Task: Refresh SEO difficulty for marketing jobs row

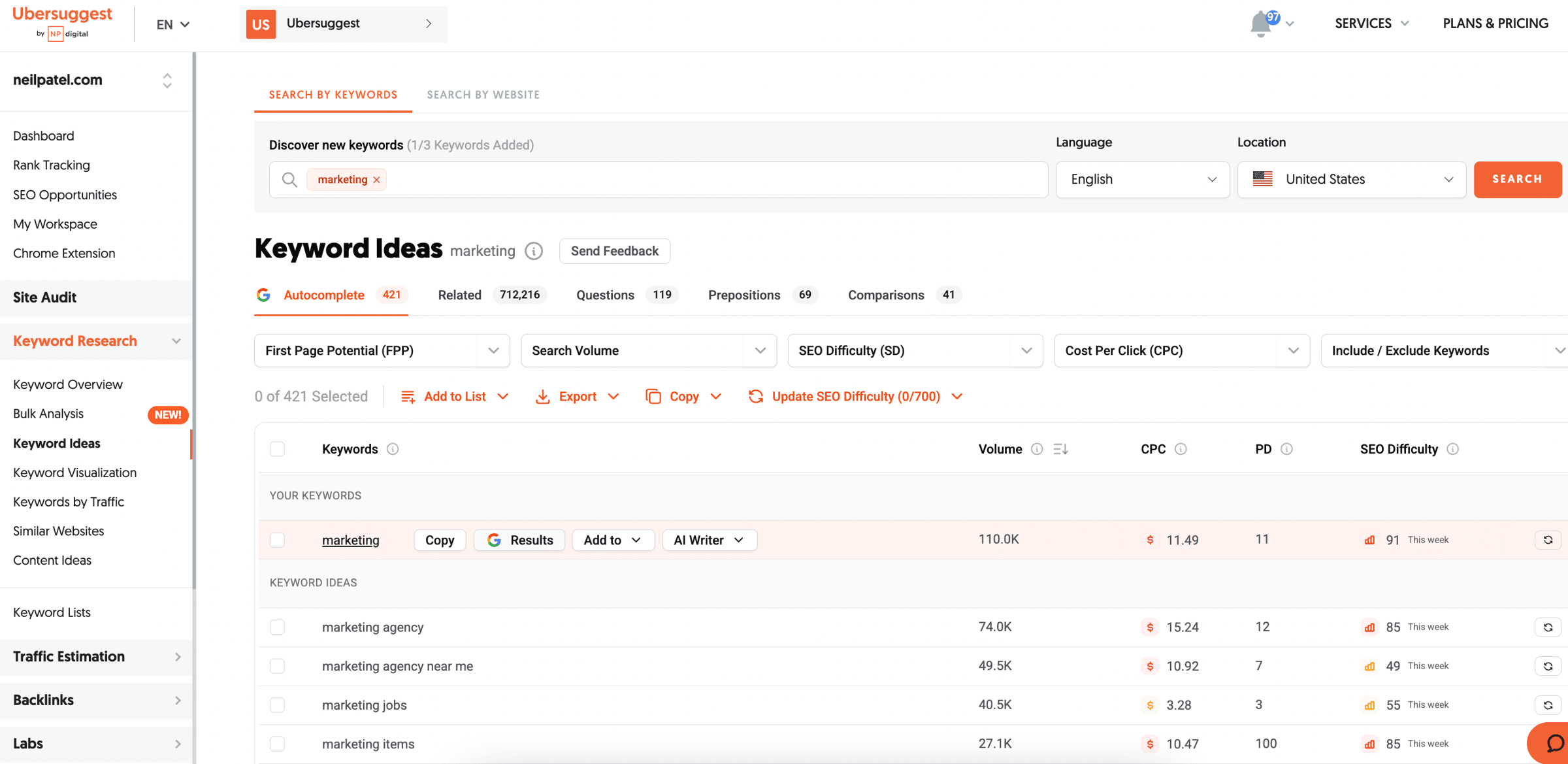Action: point(1548,705)
